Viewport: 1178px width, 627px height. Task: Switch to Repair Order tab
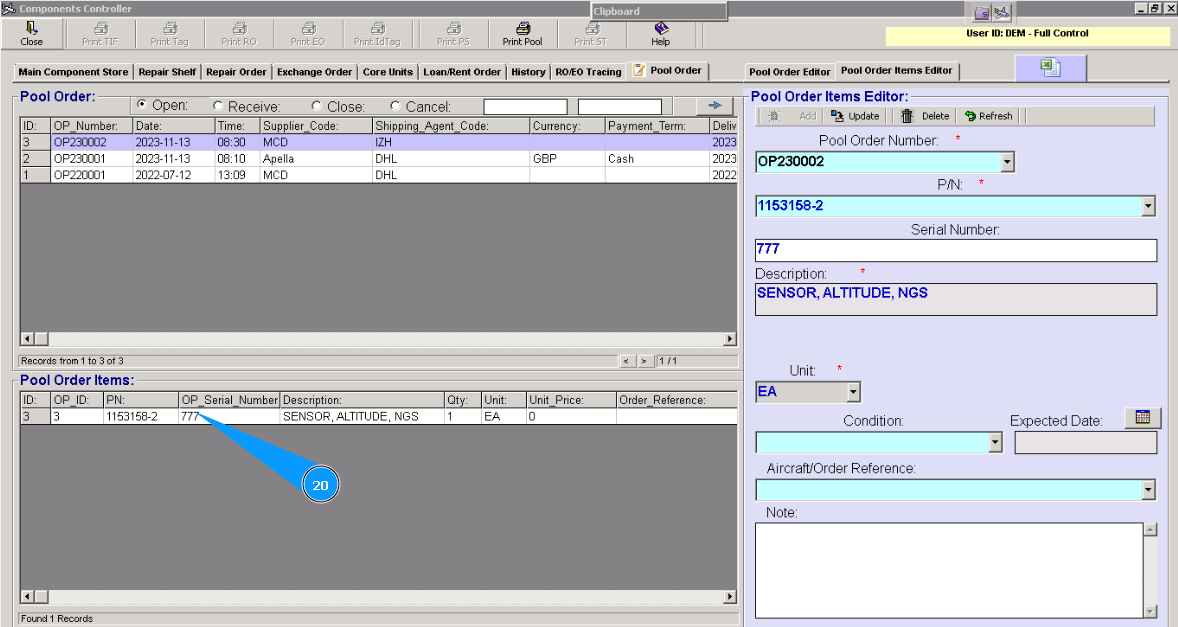coord(236,72)
